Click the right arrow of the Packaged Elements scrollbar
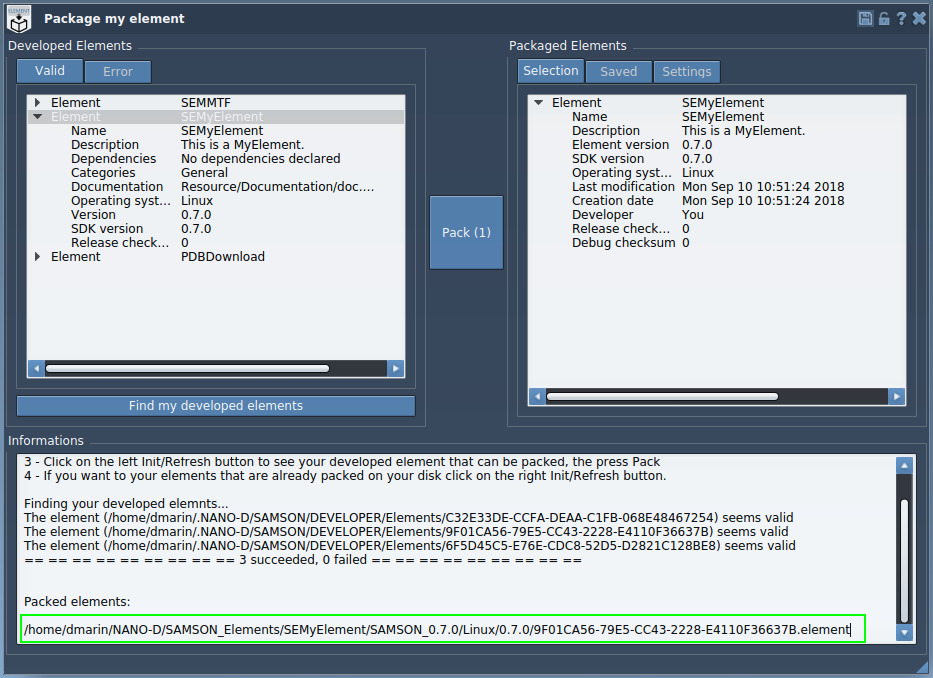The width and height of the screenshot is (933, 678). pos(897,396)
